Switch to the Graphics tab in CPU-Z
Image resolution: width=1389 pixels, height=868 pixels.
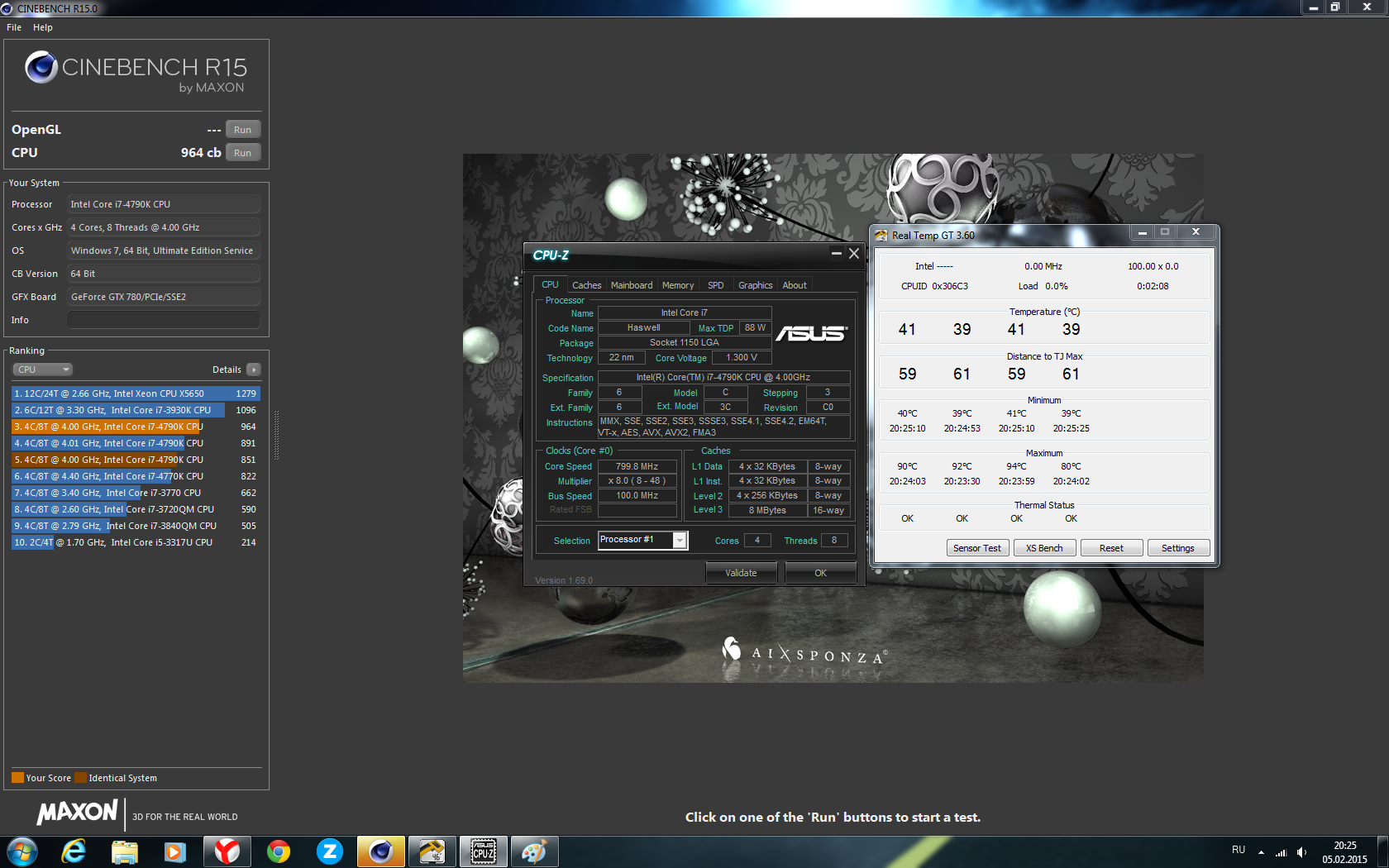click(756, 285)
